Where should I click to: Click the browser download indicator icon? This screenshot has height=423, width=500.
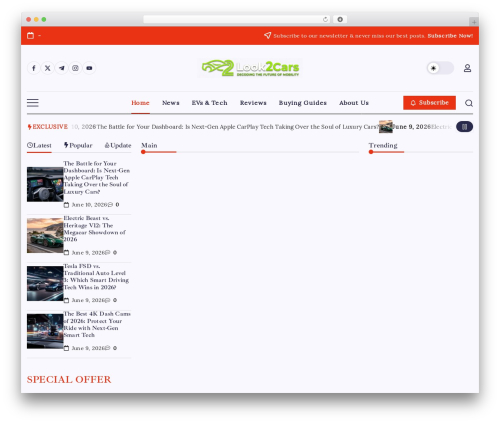click(x=340, y=19)
